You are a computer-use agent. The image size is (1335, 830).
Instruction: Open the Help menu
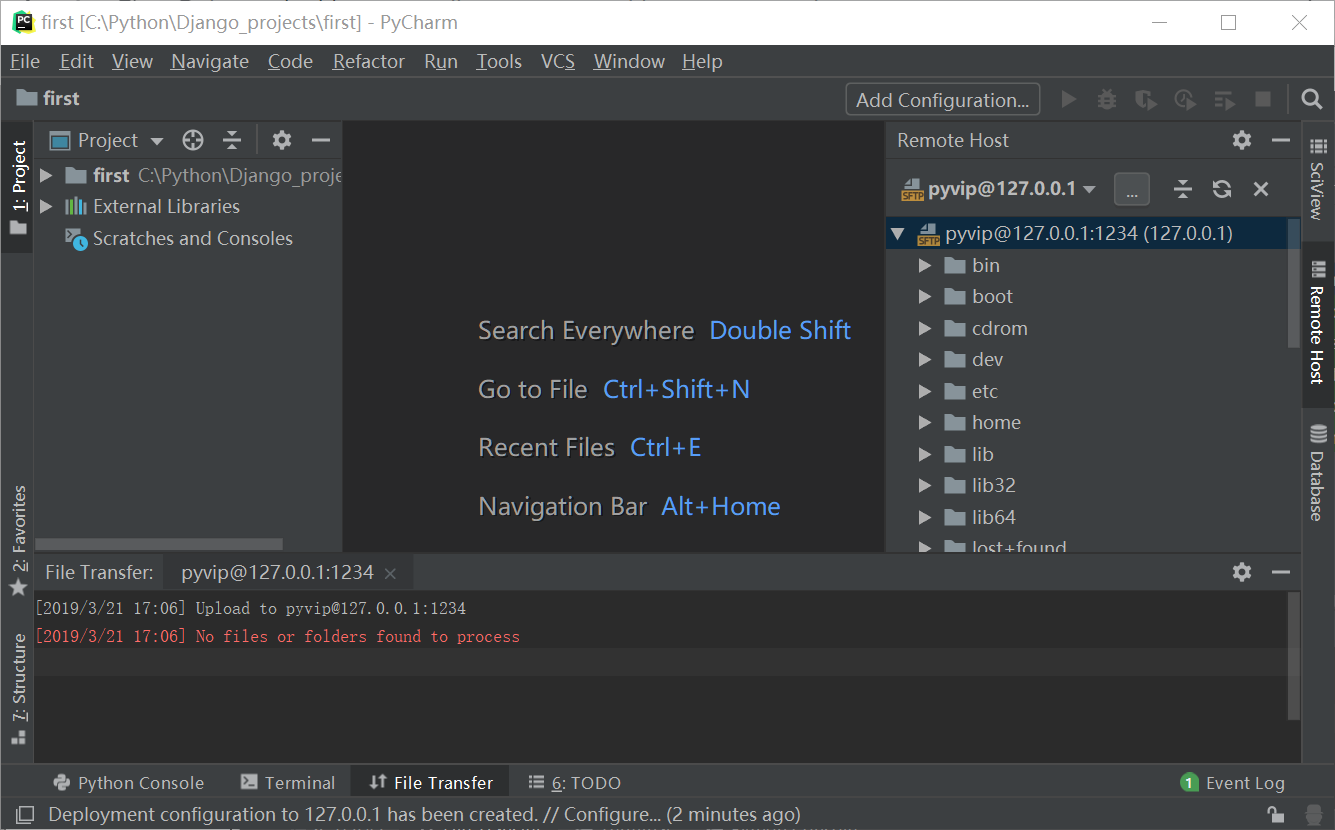(x=702, y=61)
